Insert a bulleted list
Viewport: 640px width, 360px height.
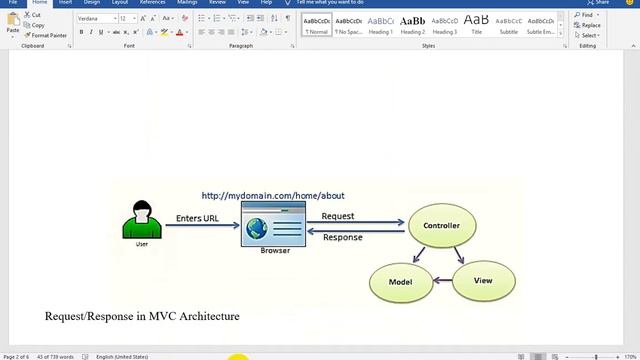click(201, 18)
